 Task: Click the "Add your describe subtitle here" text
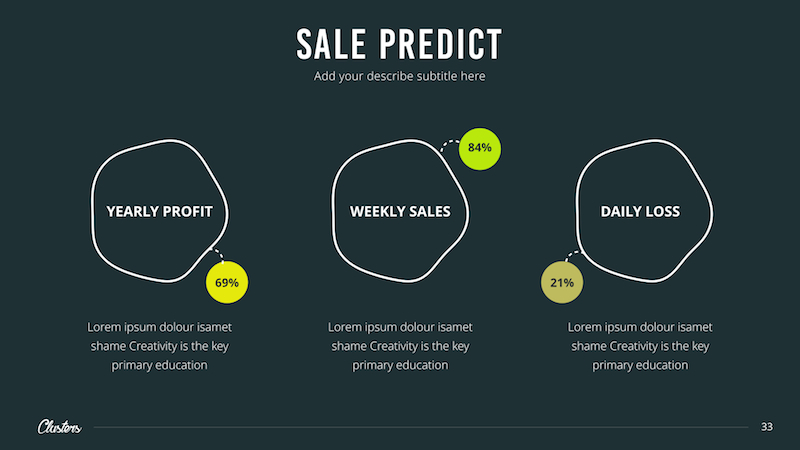tap(399, 76)
